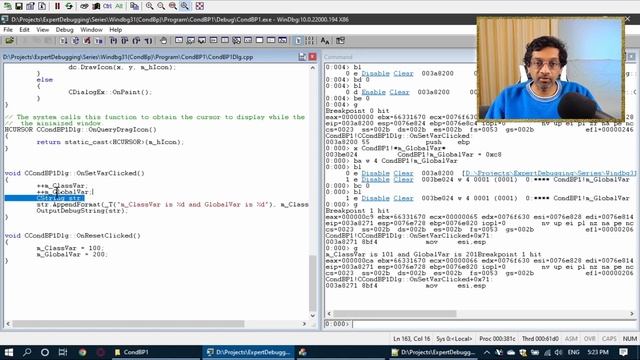Click the toolbar toggle icon left of the source window's red close button
Image resolution: width=640 pixels, height=360 pixels.
coord(302,57)
